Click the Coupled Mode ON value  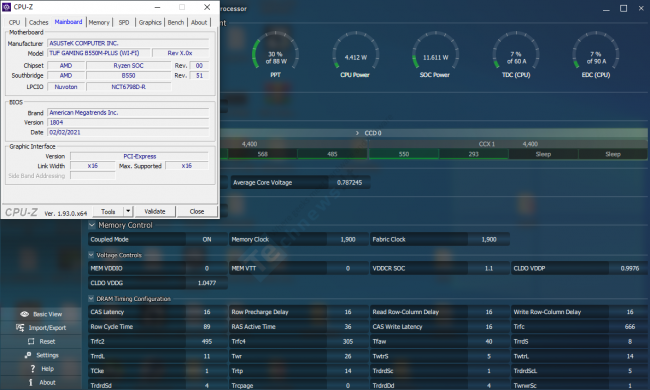207,240
